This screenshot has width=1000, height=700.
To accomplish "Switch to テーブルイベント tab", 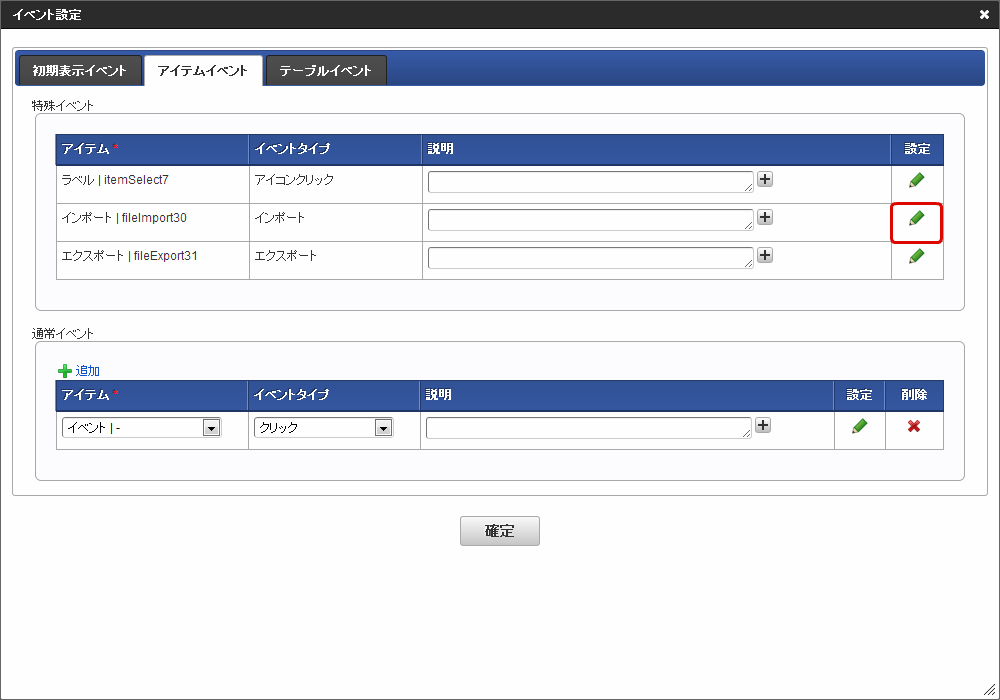I will tap(325, 71).
